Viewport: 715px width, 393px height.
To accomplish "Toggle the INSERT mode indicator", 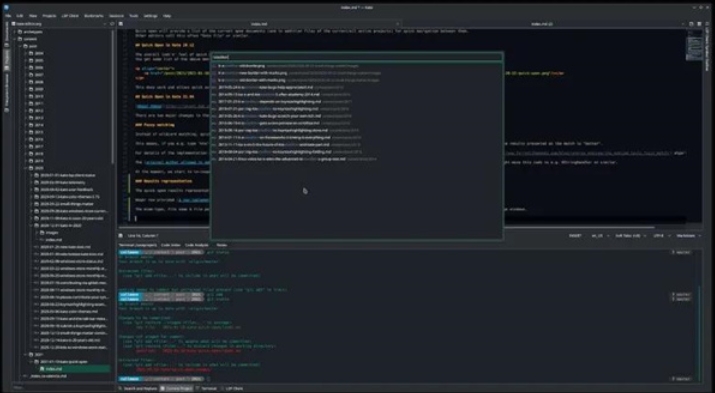I will click(x=575, y=236).
